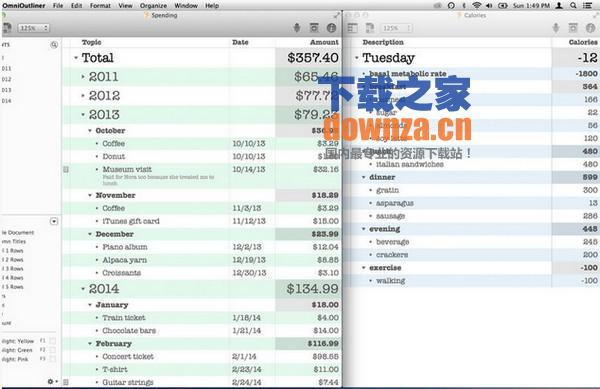This screenshot has height=389, width=600.
Task: Enter full screen for Spending window
Action: click(336, 15)
